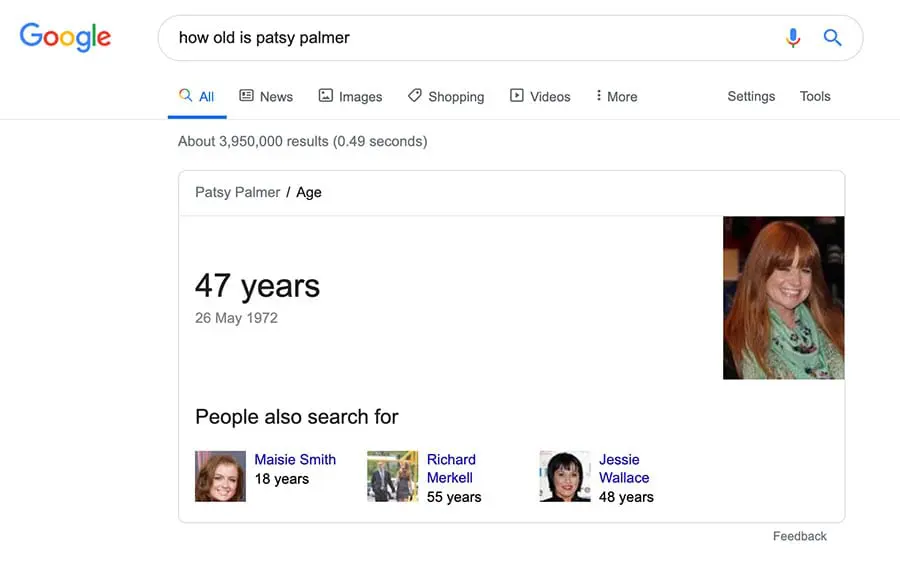This screenshot has width=900, height=563.
Task: Open search Settings
Action: coord(751,96)
